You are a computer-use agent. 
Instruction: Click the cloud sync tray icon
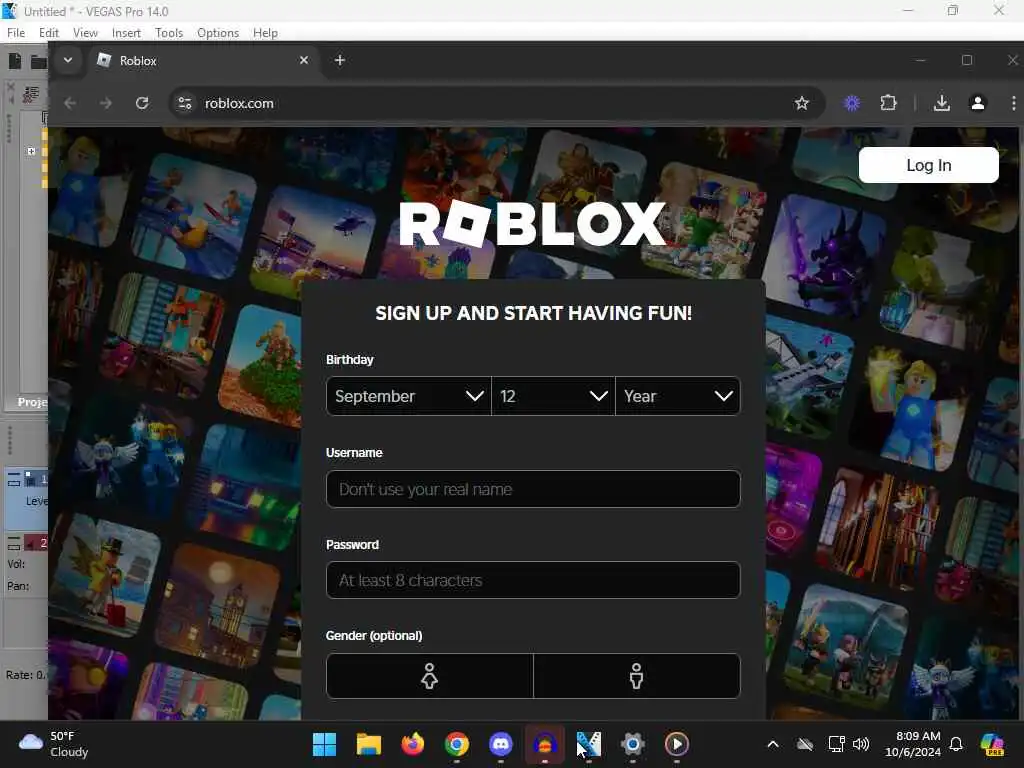coord(805,744)
